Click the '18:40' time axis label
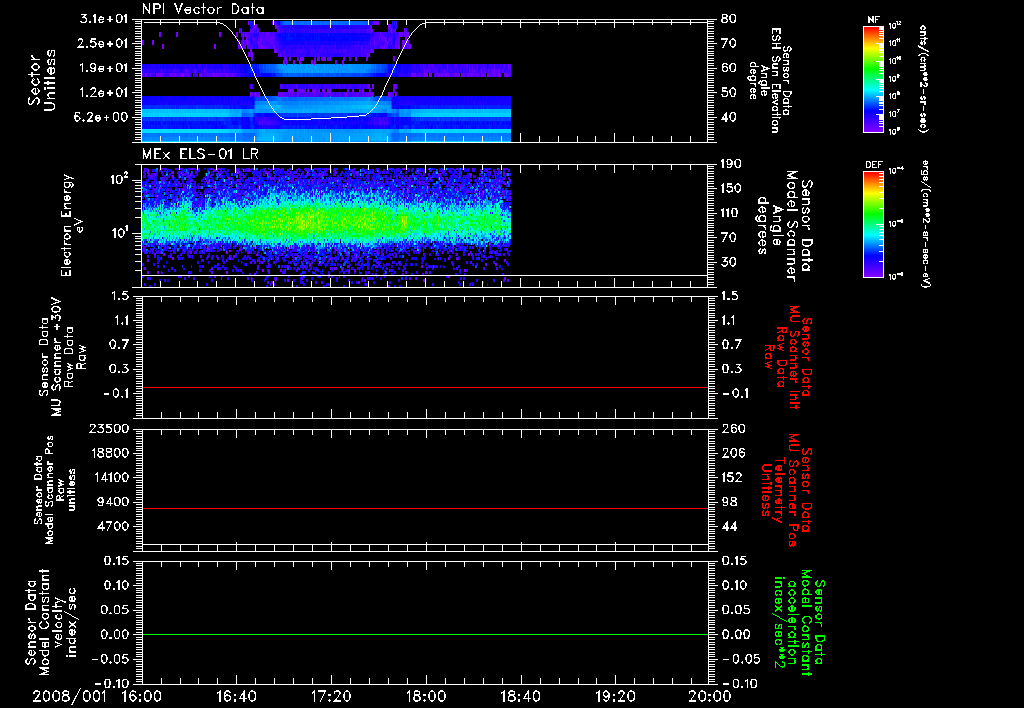Screen dimensions: 1024x708 [520, 696]
